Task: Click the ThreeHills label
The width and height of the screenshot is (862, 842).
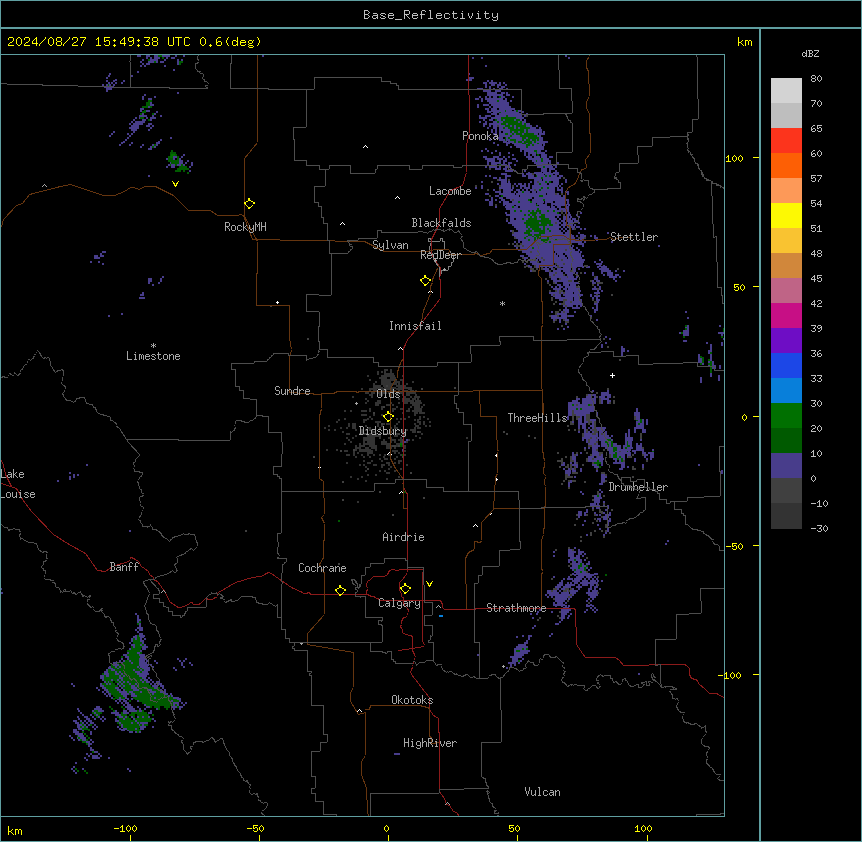Action: tap(538, 418)
